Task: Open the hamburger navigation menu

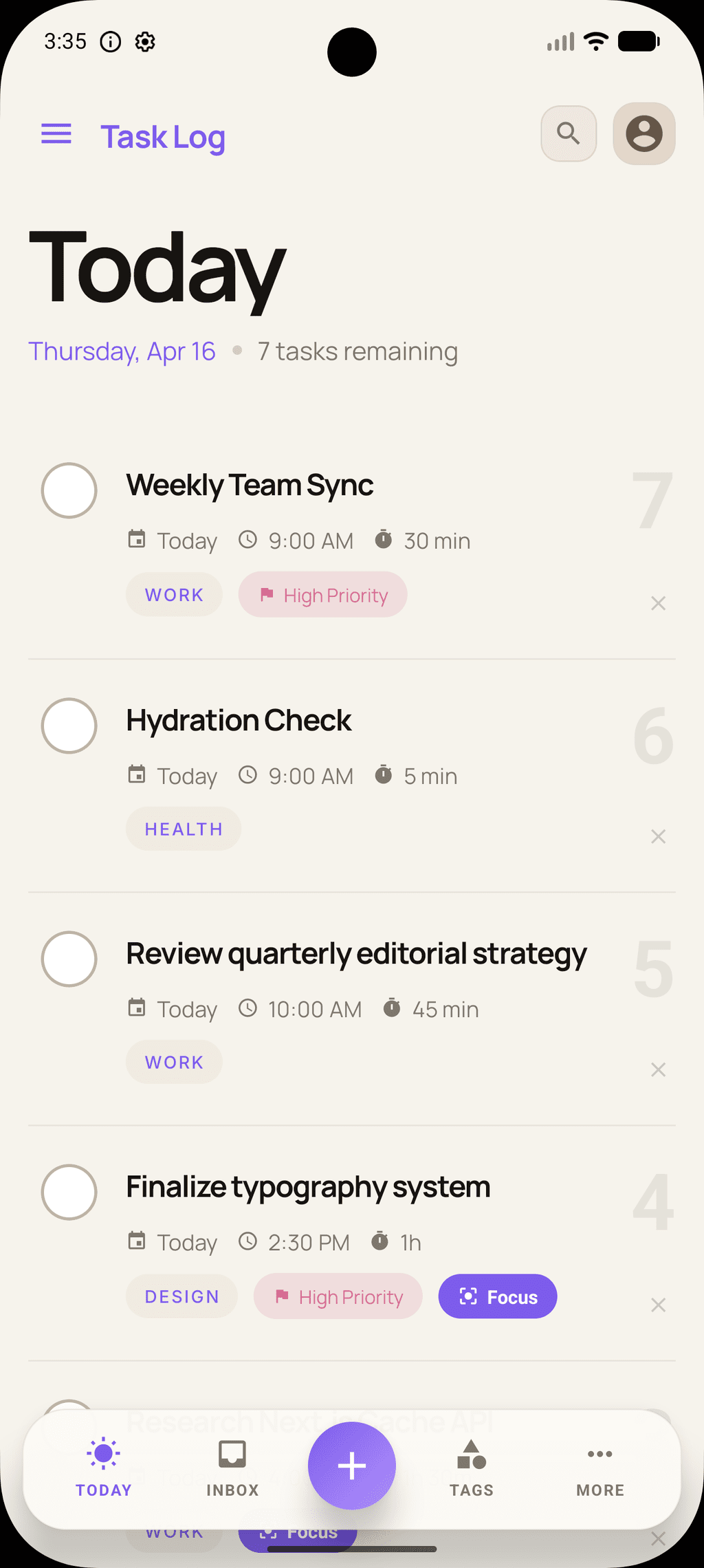Action: pyautogui.click(x=56, y=134)
